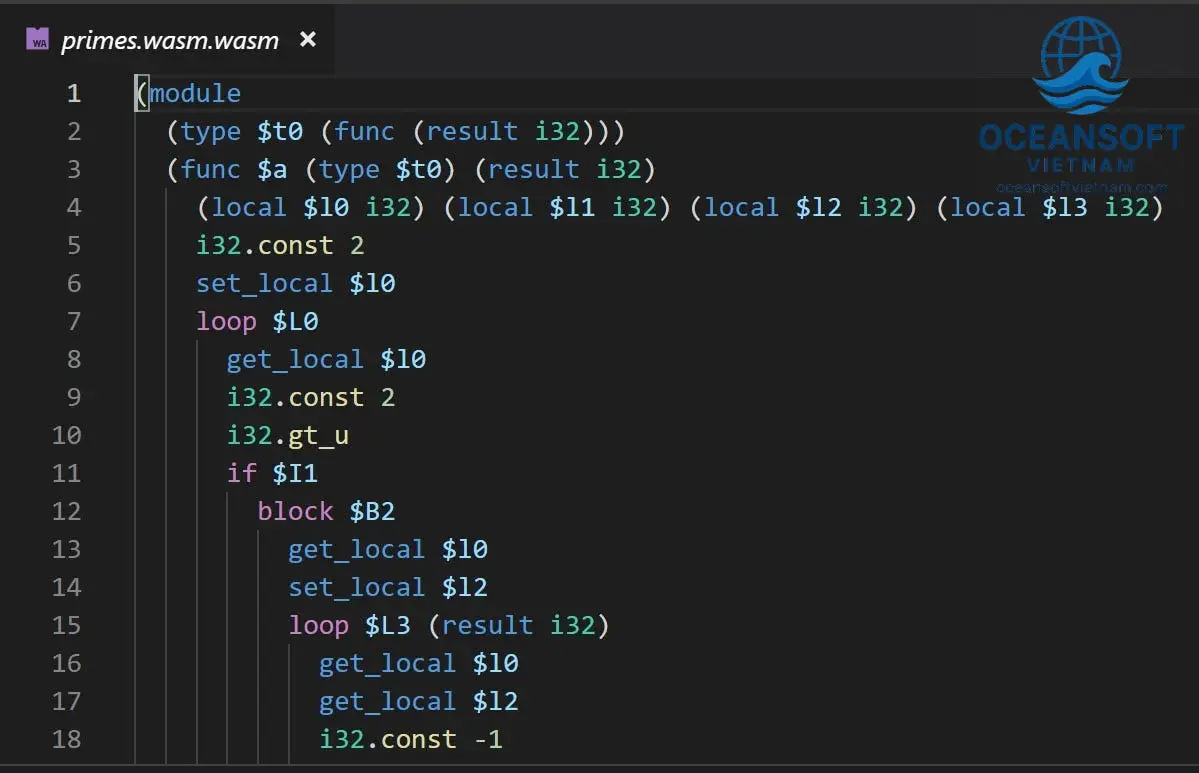Click 'i32.gt_u' instruction on line 10

(x=288, y=435)
